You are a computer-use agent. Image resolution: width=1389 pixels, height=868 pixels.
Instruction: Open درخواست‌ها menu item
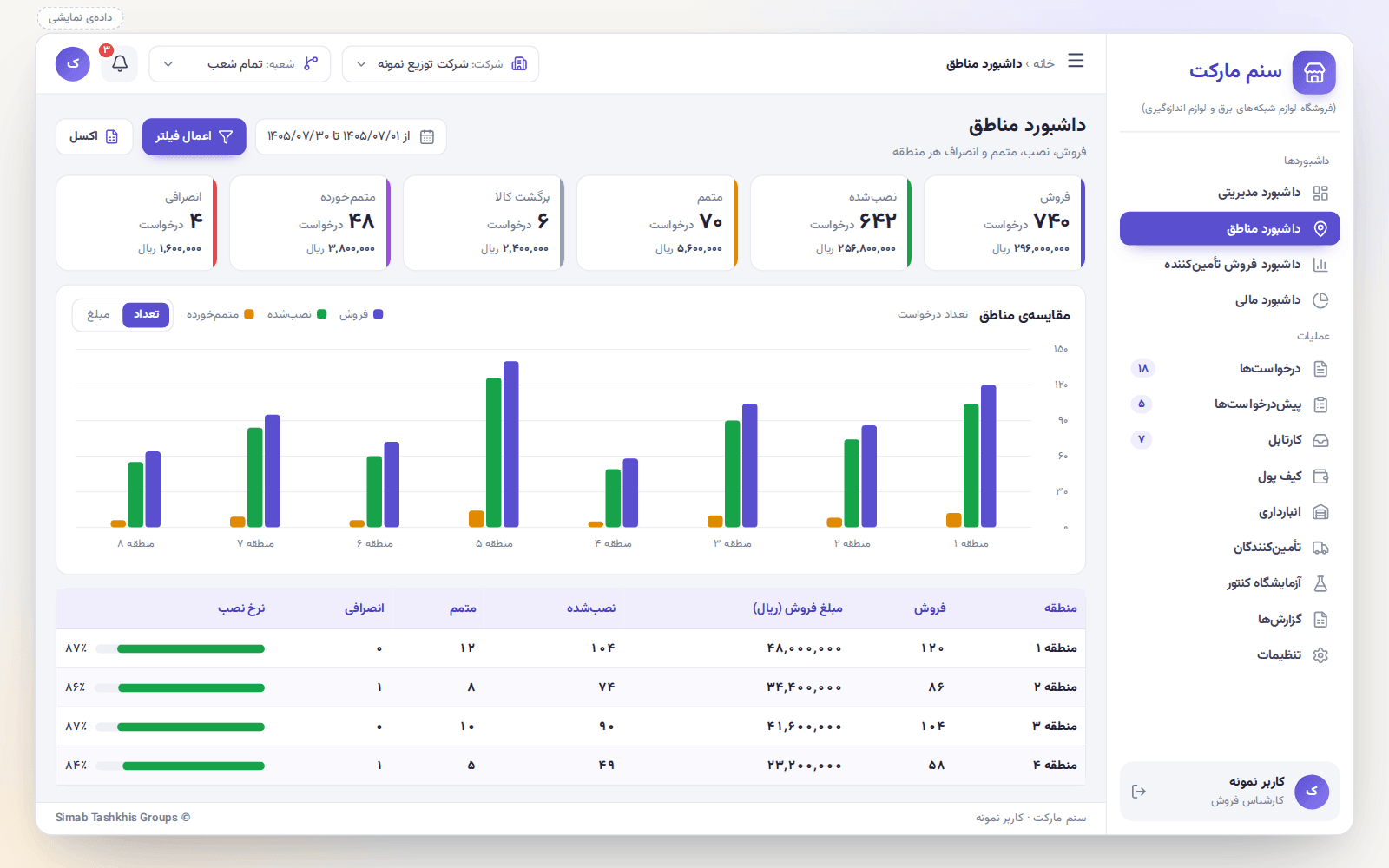pos(1229,369)
